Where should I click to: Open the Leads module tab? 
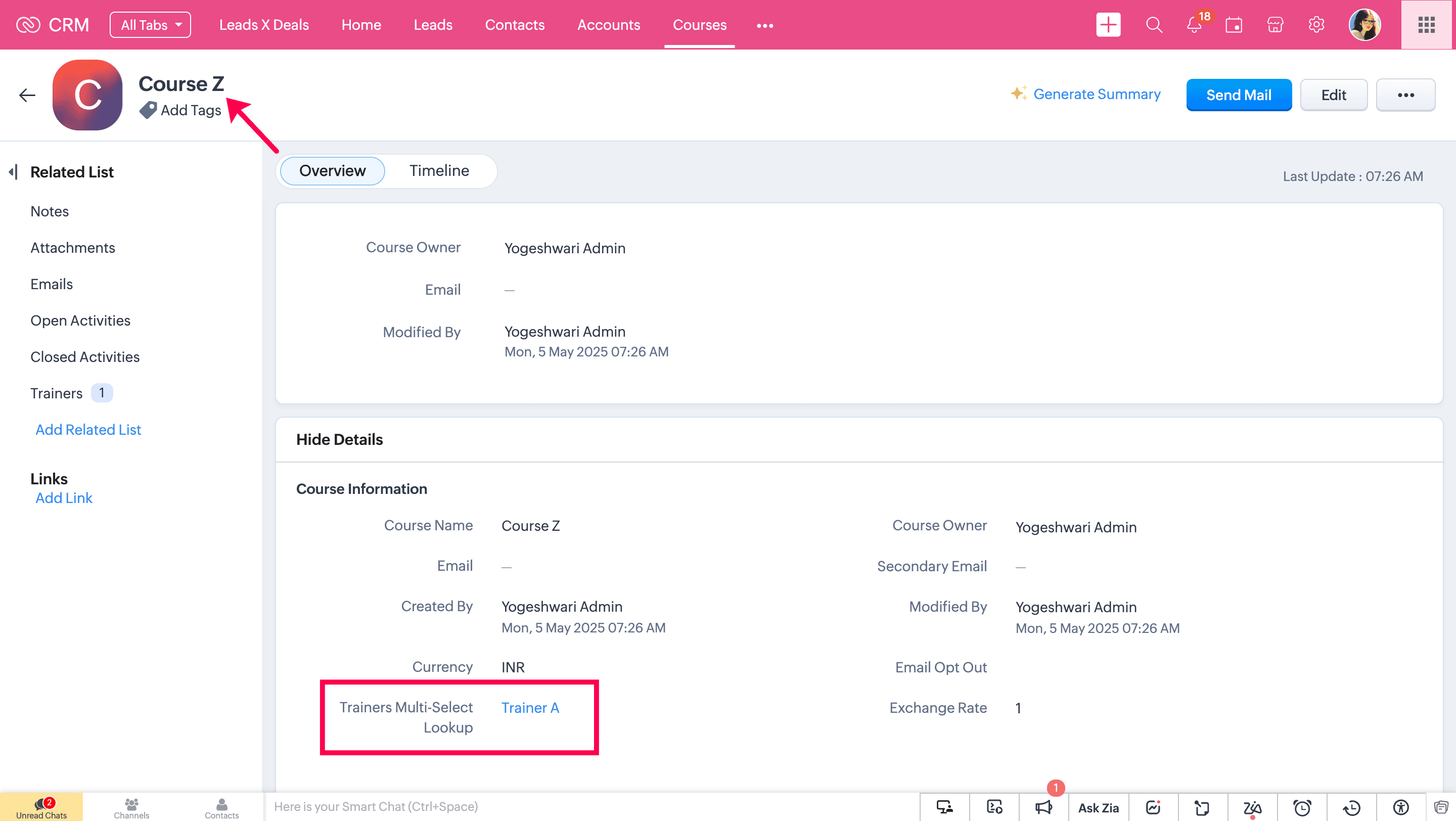433,25
